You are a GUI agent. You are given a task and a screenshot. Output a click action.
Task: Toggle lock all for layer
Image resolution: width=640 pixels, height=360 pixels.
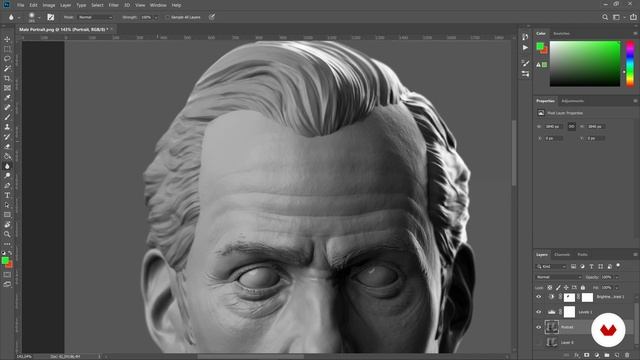click(583, 288)
